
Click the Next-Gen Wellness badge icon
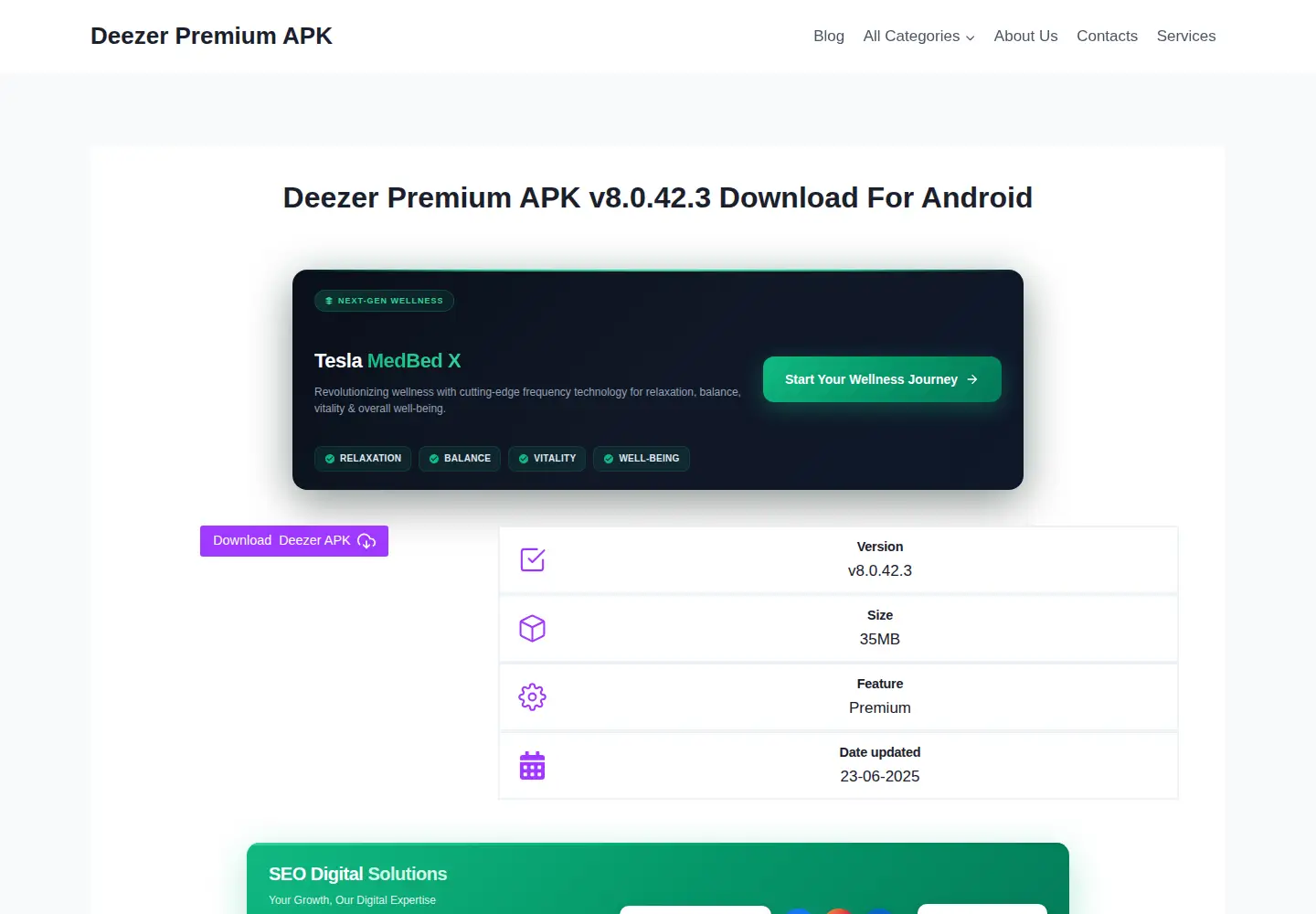click(x=329, y=301)
